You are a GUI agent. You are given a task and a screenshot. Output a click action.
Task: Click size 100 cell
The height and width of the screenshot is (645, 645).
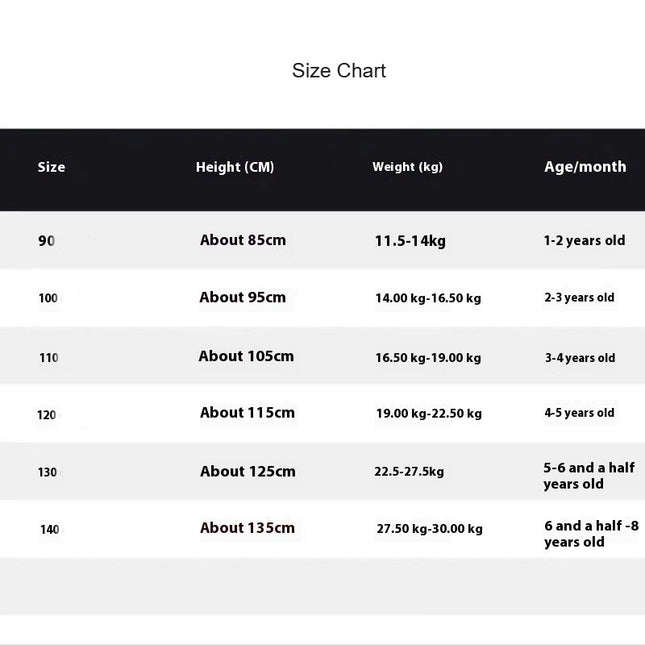point(48,298)
